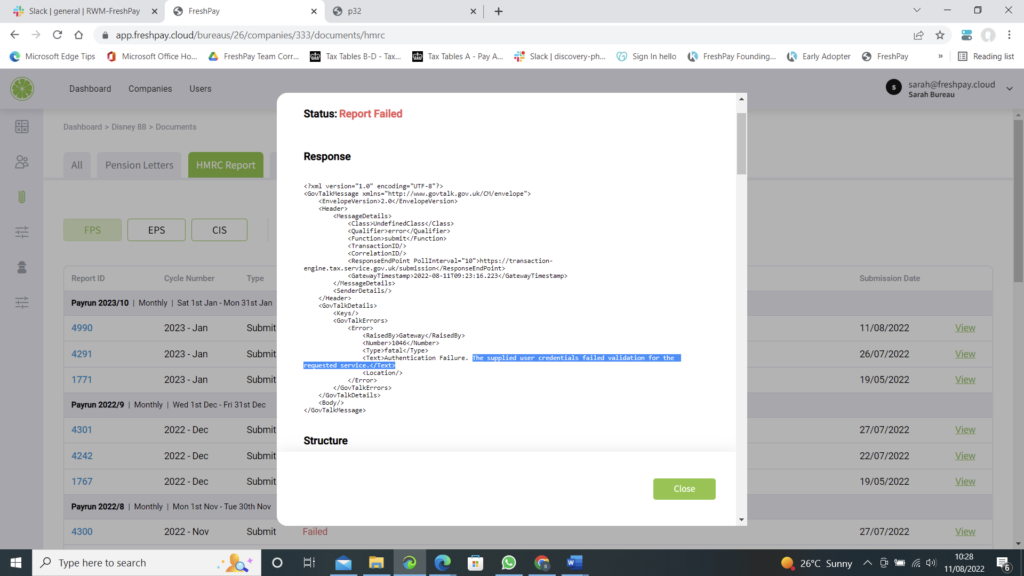Image resolution: width=1024 pixels, height=576 pixels.
Task: Open Chrome tab search dropdown
Action: coord(917,10)
